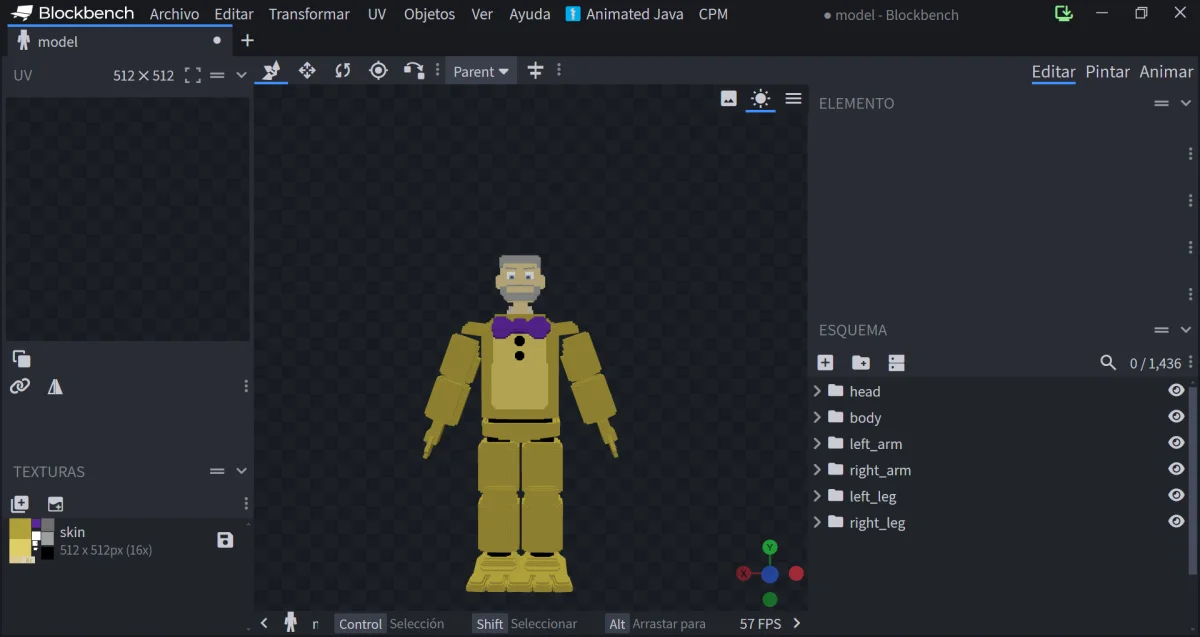Select the Pivot tool in toolbar
Viewport: 1200px width, 637px height.
pos(378,70)
